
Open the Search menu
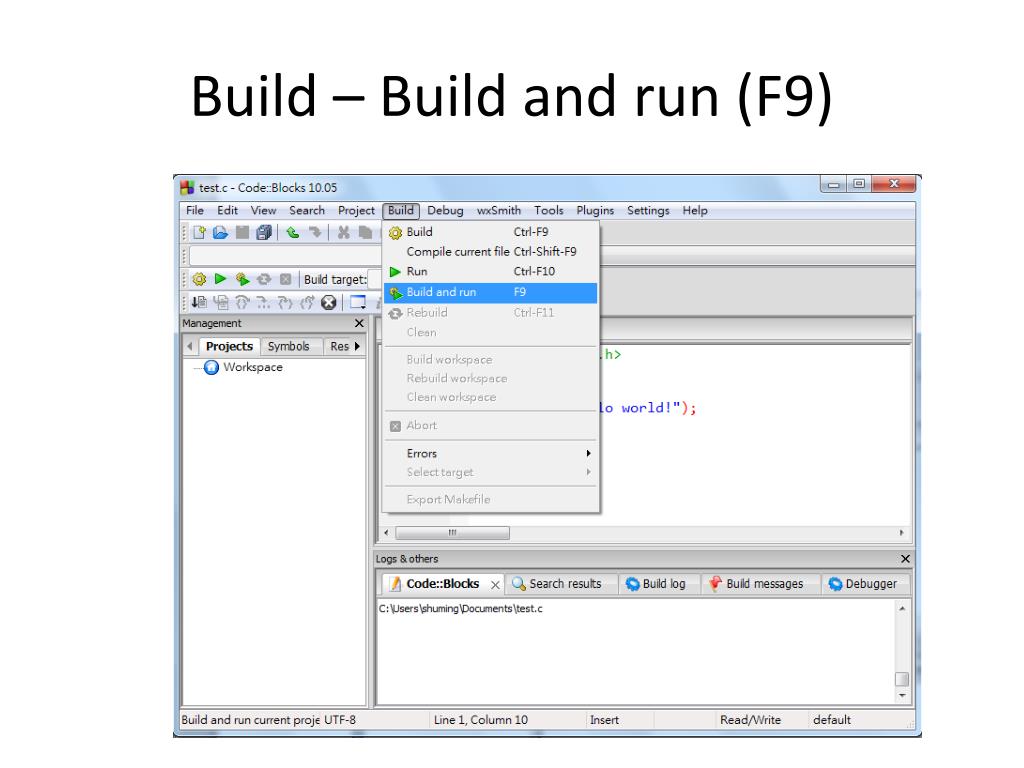click(307, 210)
